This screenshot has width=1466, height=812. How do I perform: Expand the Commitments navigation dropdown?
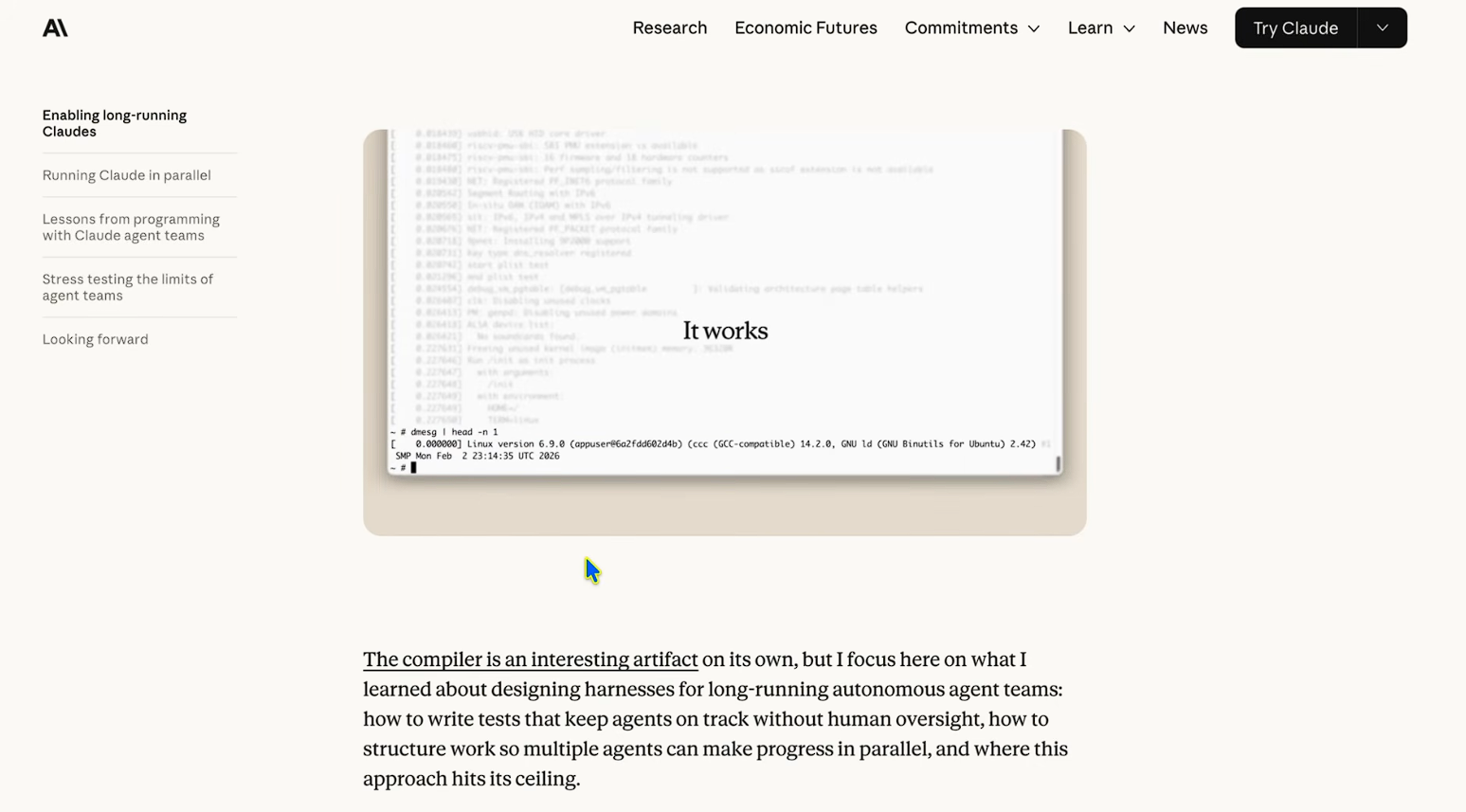click(x=971, y=27)
